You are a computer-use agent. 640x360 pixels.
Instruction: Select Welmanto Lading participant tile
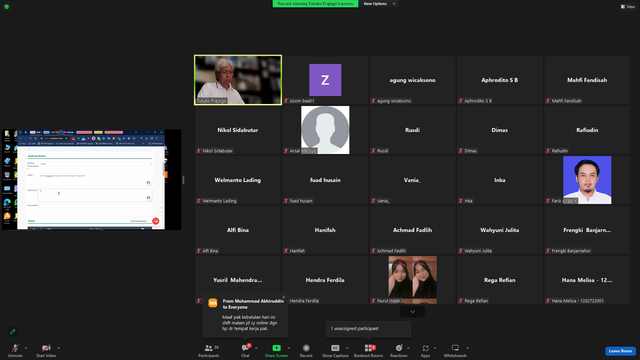(x=238, y=180)
